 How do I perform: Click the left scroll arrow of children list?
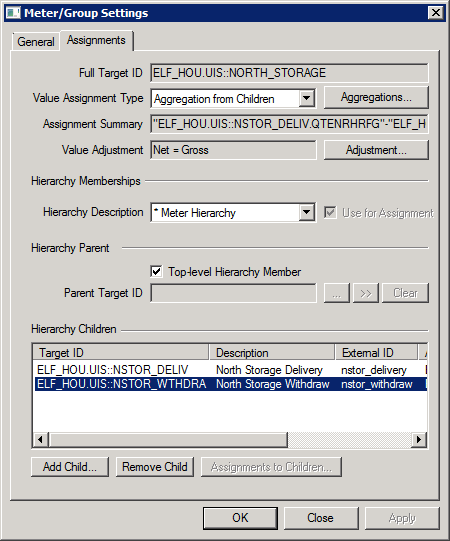[x=41, y=440]
